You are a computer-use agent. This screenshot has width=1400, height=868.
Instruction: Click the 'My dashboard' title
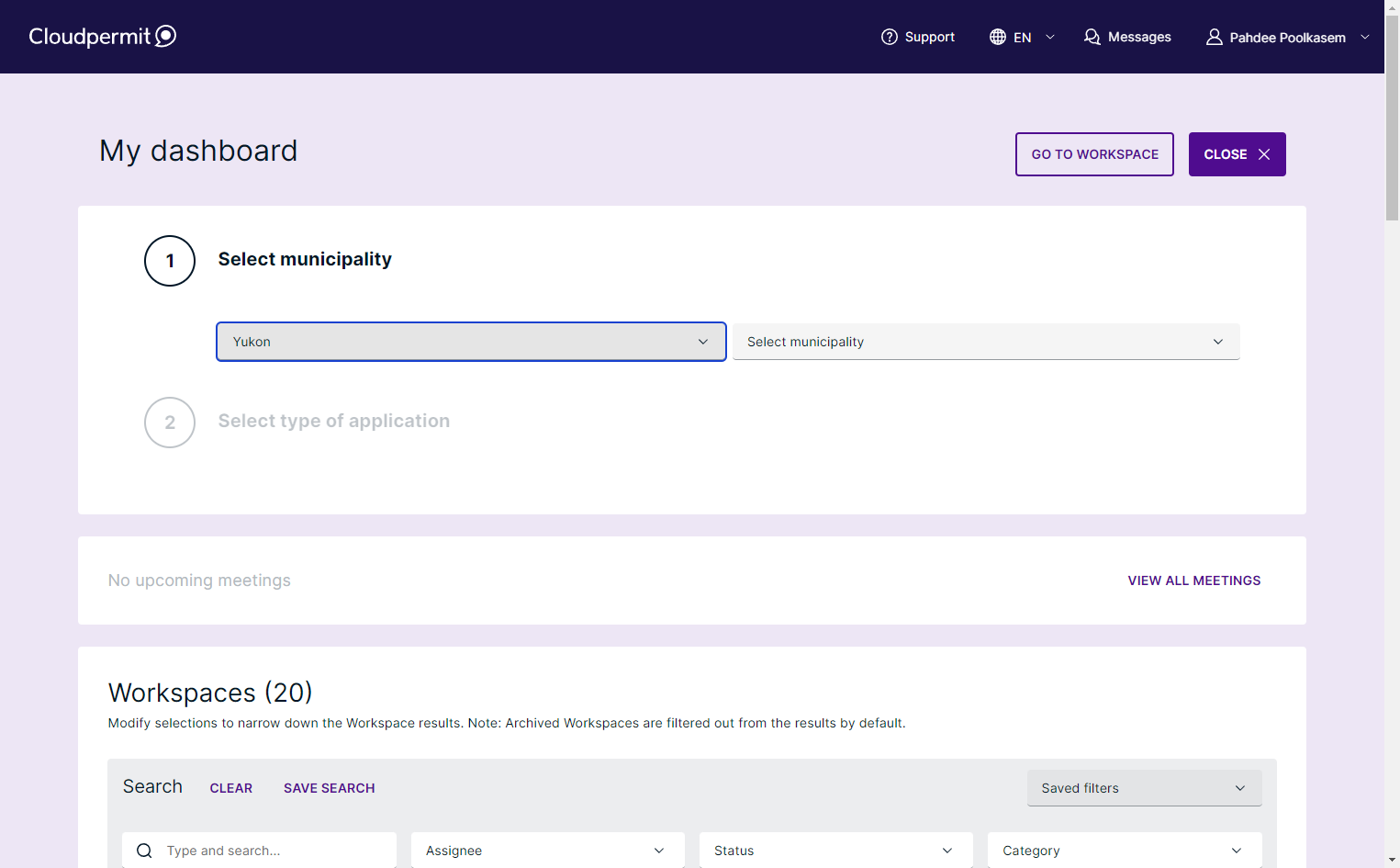198,151
